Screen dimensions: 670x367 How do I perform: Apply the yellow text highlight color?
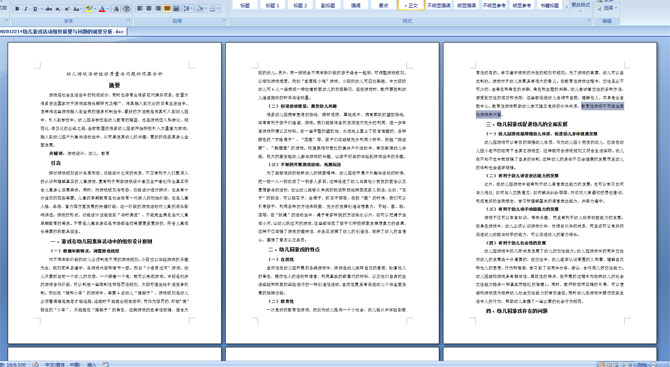coord(89,9)
